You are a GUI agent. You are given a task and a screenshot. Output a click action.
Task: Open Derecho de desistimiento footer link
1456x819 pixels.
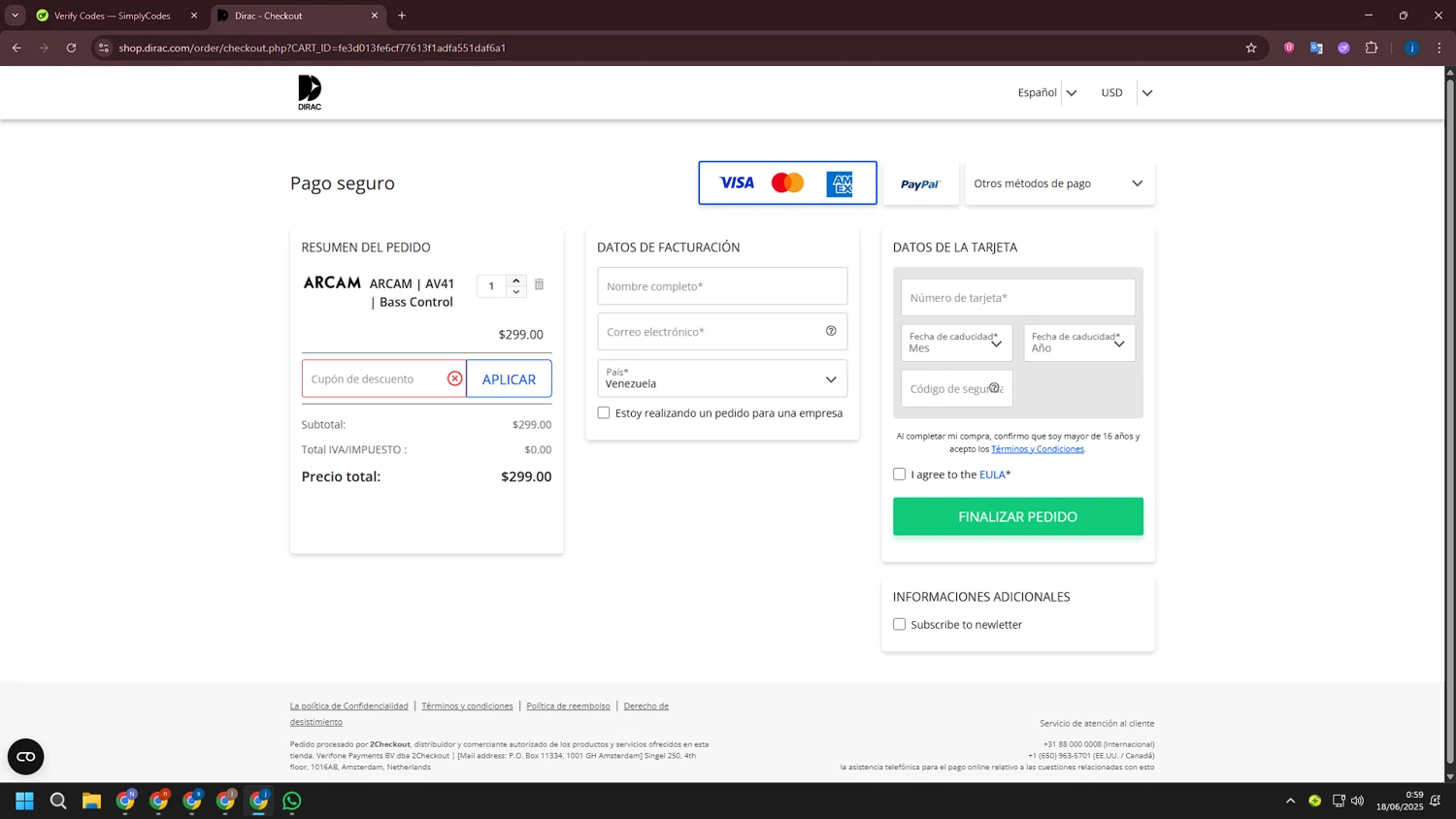(x=480, y=713)
